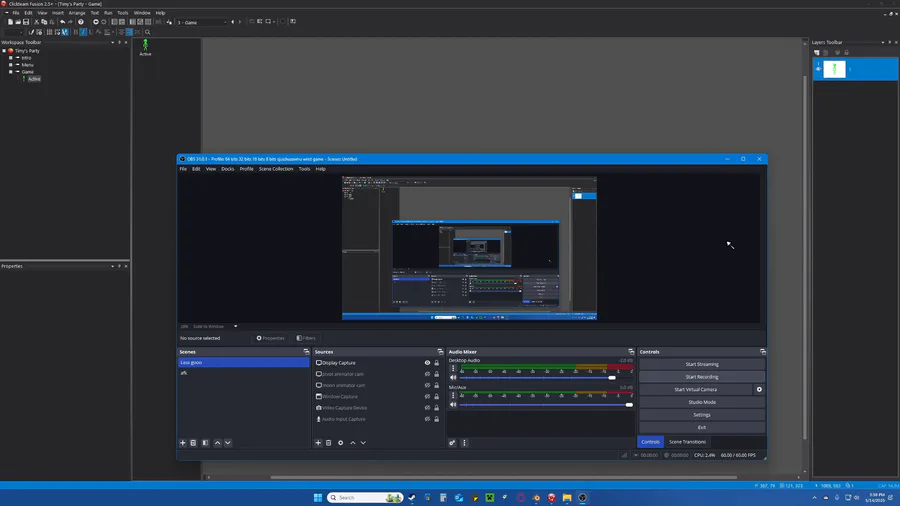Click Start Recording button
Viewport: 900px width, 506px height.
(701, 377)
